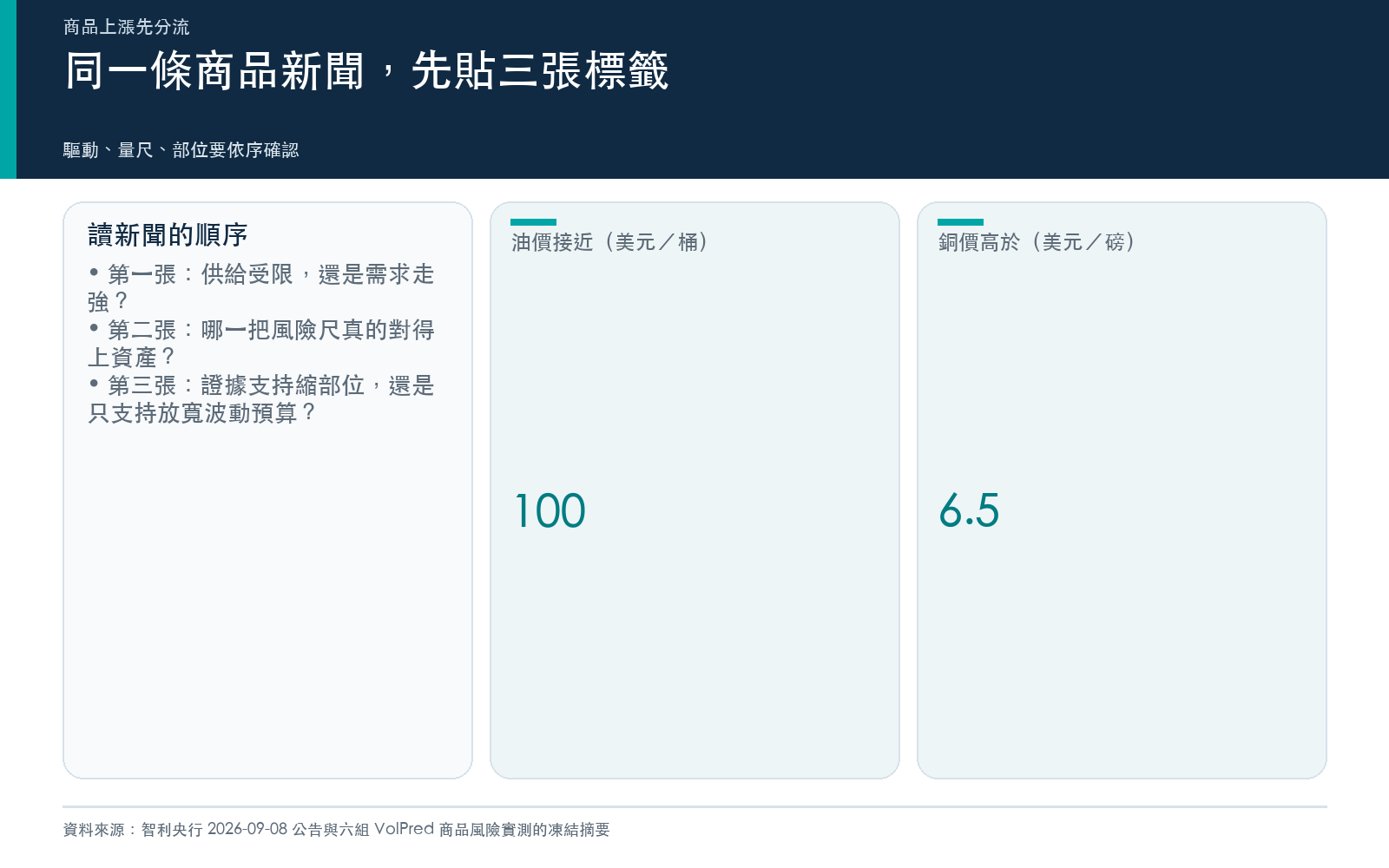Select the label 銅價高於（美元／磅）
The width and height of the screenshot is (1389, 868).
pyautogui.click(x=1038, y=242)
